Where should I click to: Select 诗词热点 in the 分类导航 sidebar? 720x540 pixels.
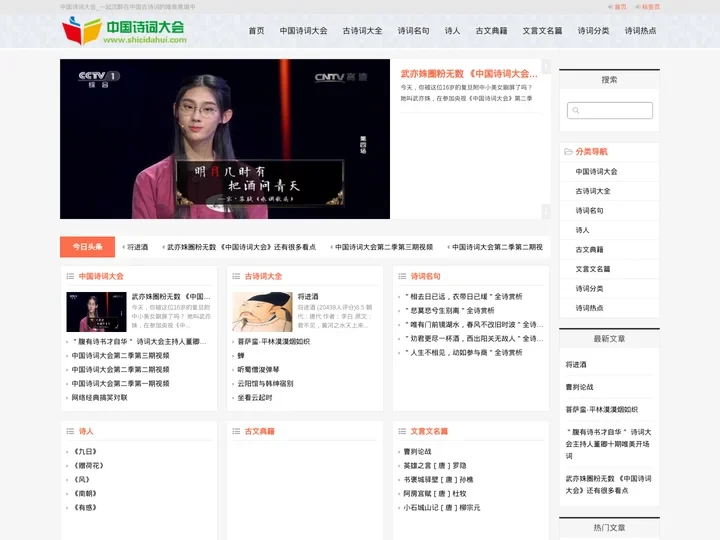coord(589,308)
